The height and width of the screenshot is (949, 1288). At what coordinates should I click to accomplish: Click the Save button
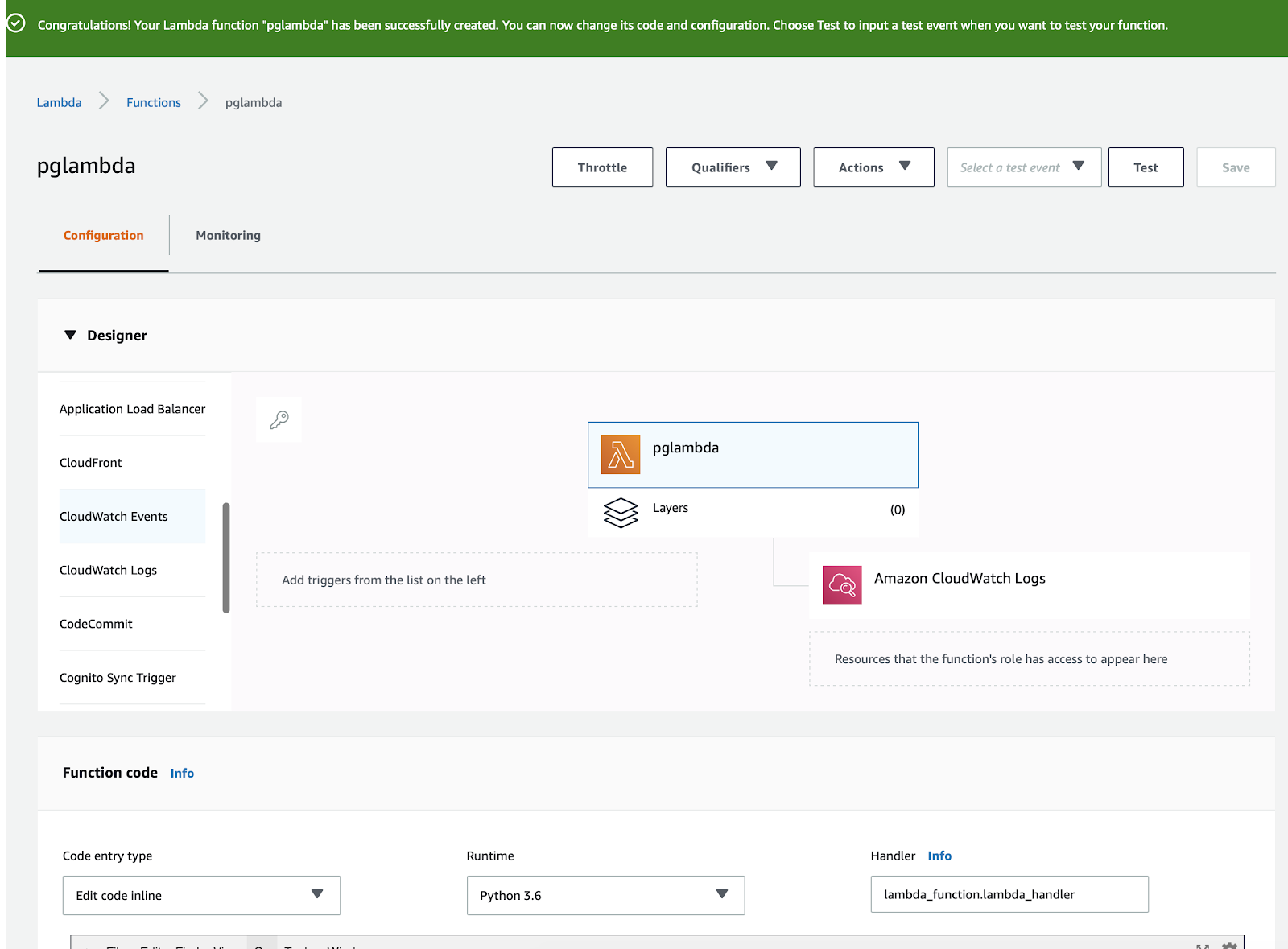click(1236, 167)
